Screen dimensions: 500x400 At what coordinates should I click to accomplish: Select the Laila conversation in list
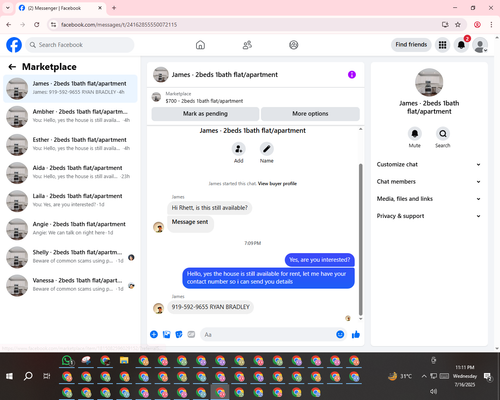coord(70,201)
